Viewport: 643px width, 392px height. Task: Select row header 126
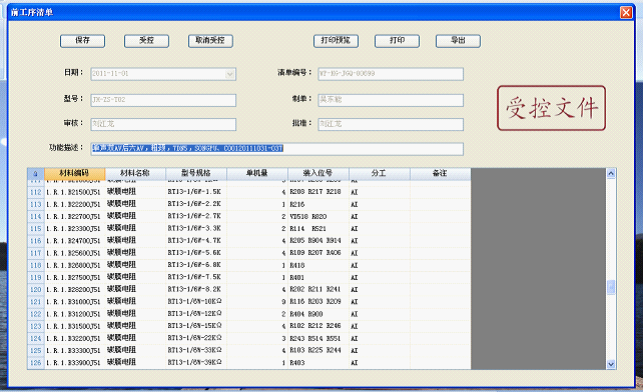[x=36, y=363]
